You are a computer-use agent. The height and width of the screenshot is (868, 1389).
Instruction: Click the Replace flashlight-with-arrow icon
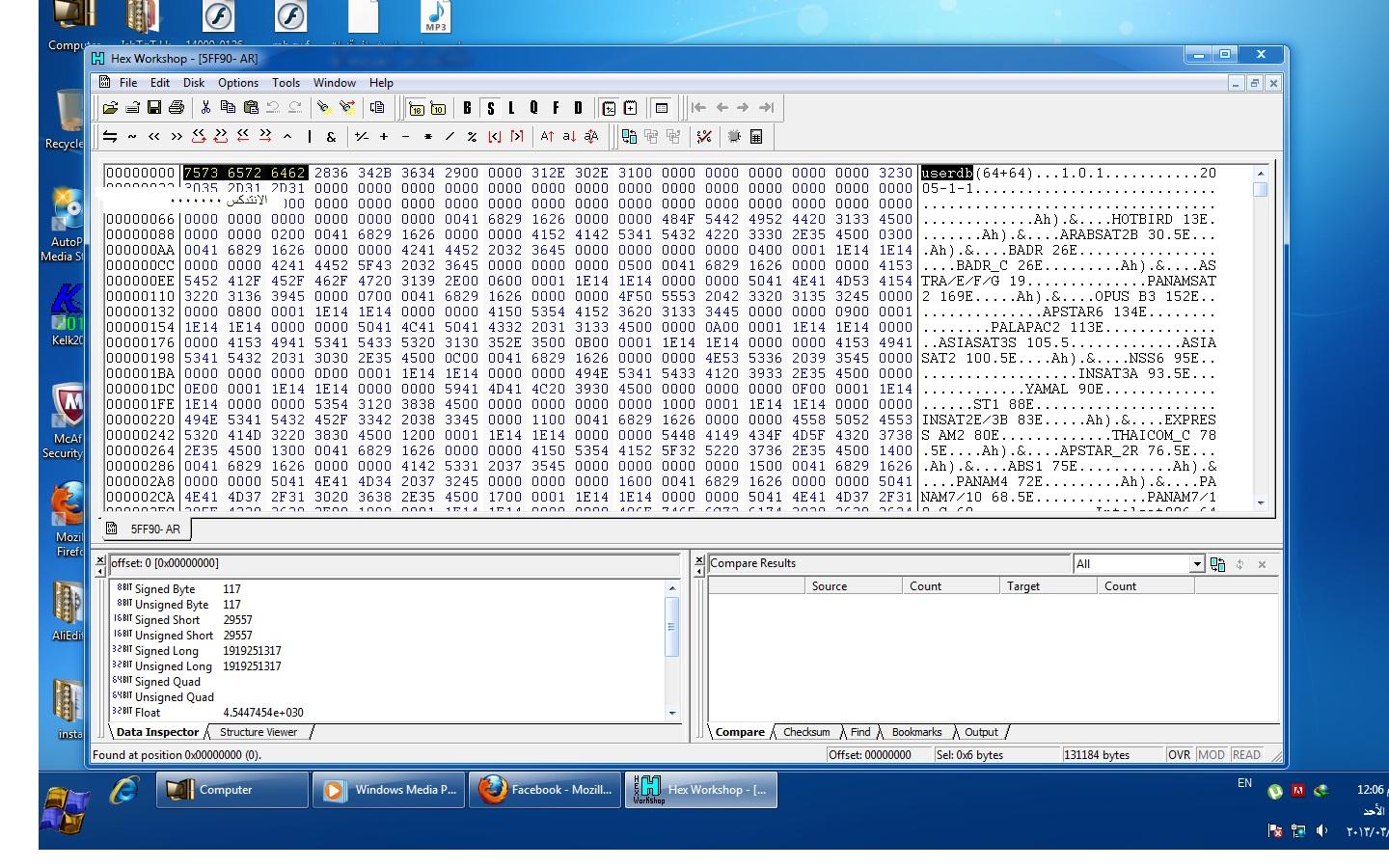[347, 108]
